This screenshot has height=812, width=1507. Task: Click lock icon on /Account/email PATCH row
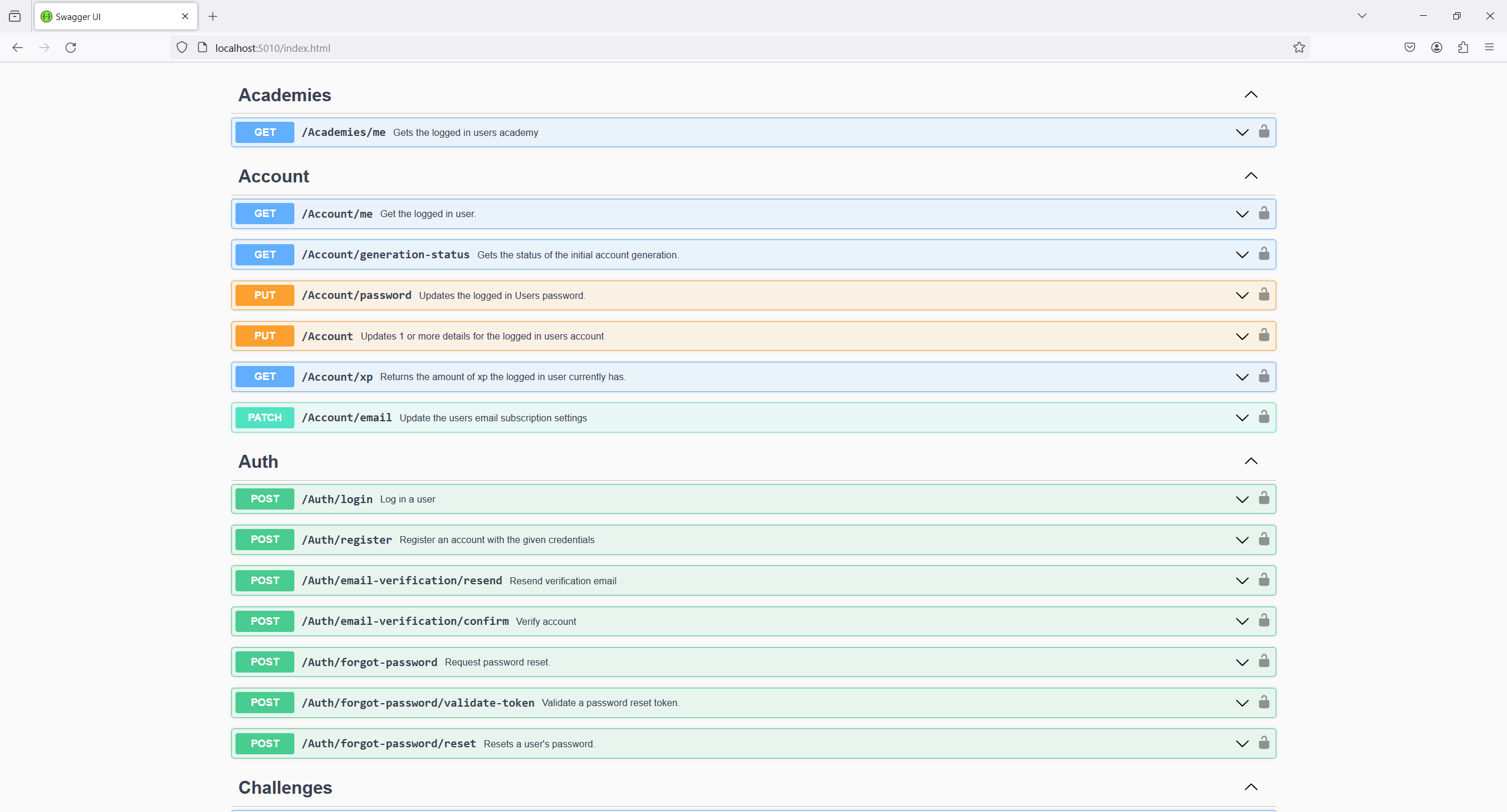click(1263, 417)
